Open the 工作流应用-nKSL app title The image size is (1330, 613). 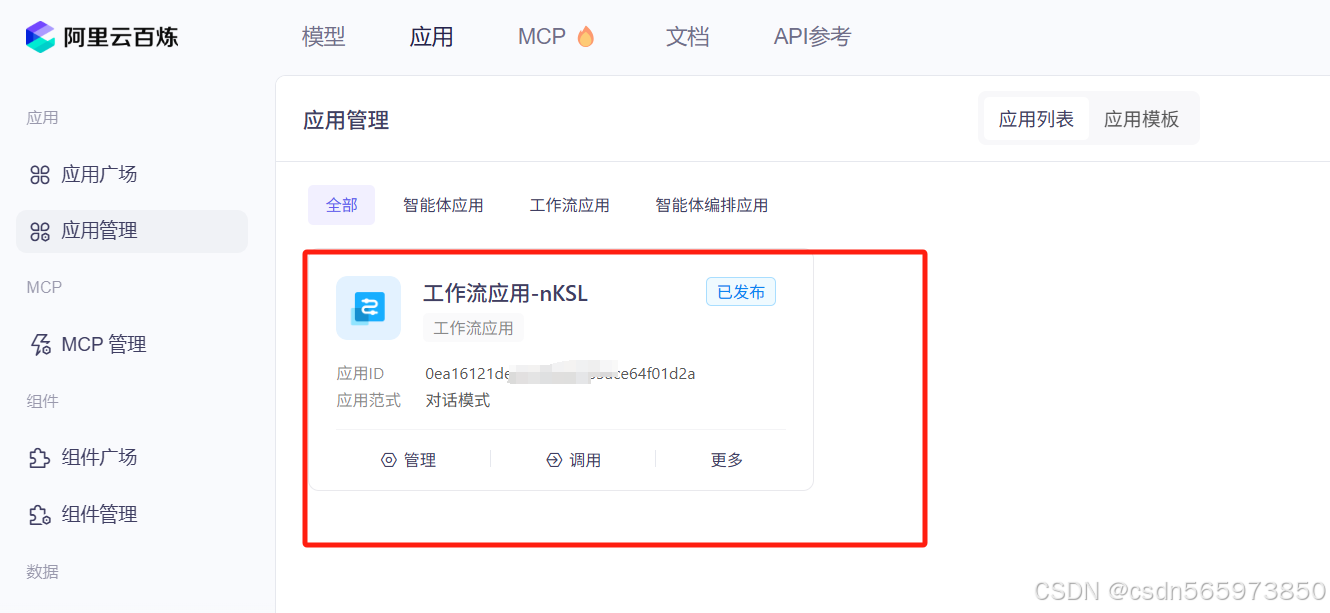point(505,293)
